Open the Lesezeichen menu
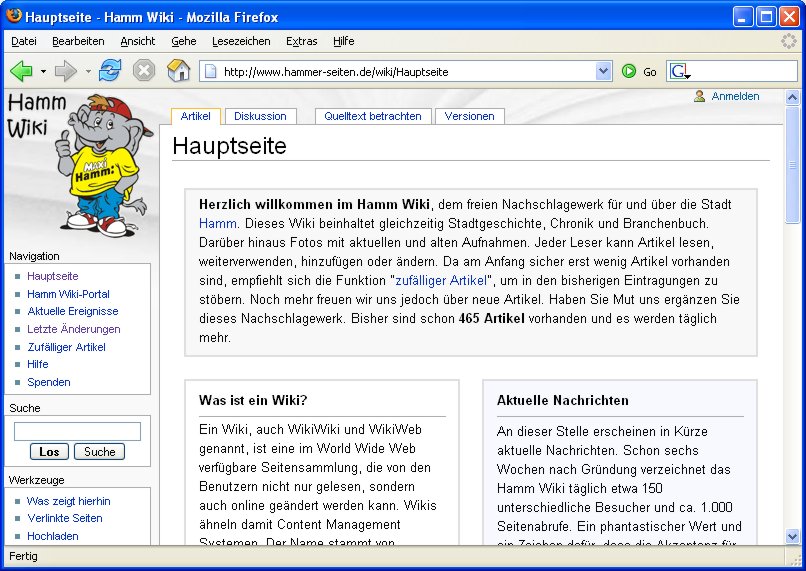 tap(241, 41)
